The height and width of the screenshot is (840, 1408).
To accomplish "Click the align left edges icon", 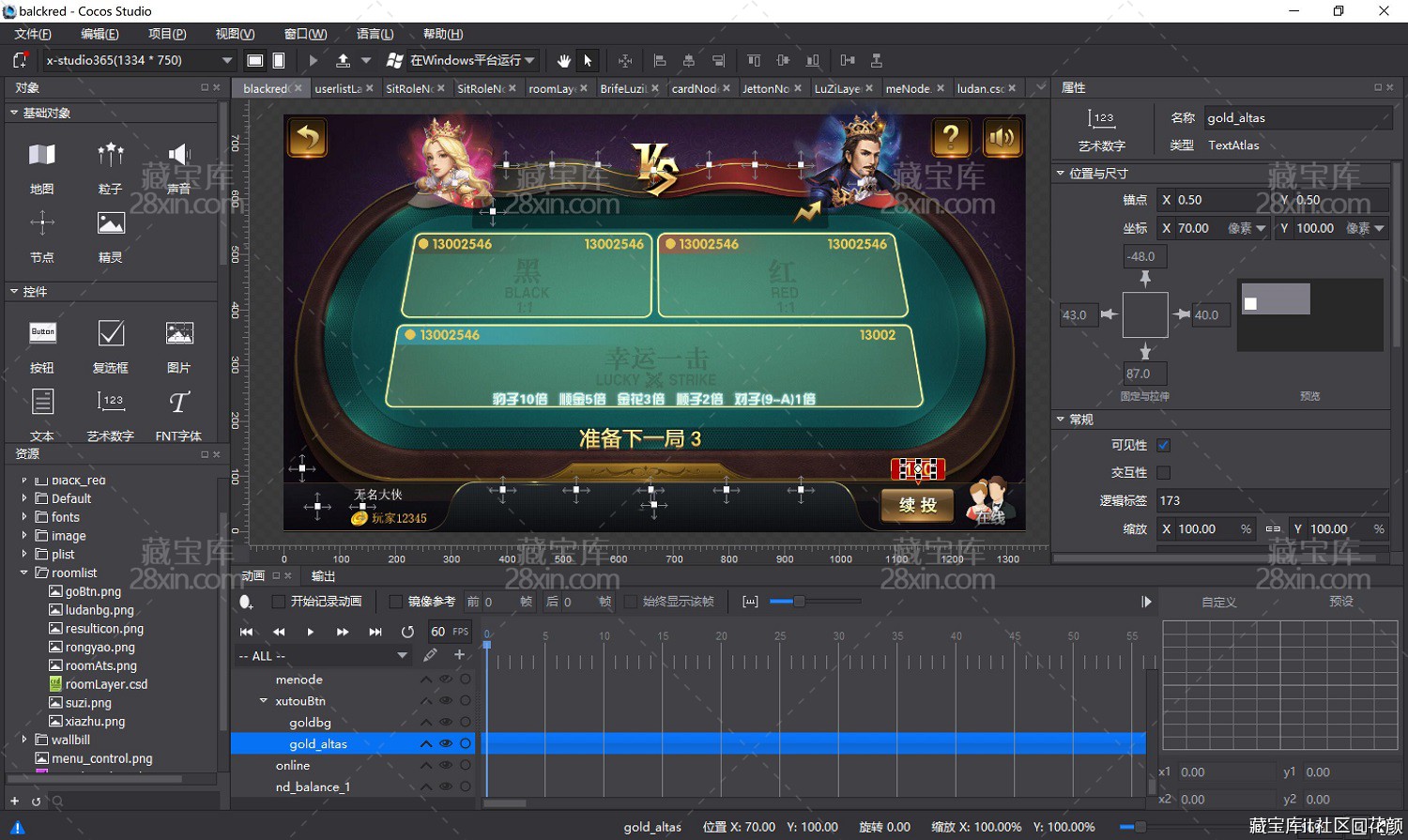I will coord(660,60).
